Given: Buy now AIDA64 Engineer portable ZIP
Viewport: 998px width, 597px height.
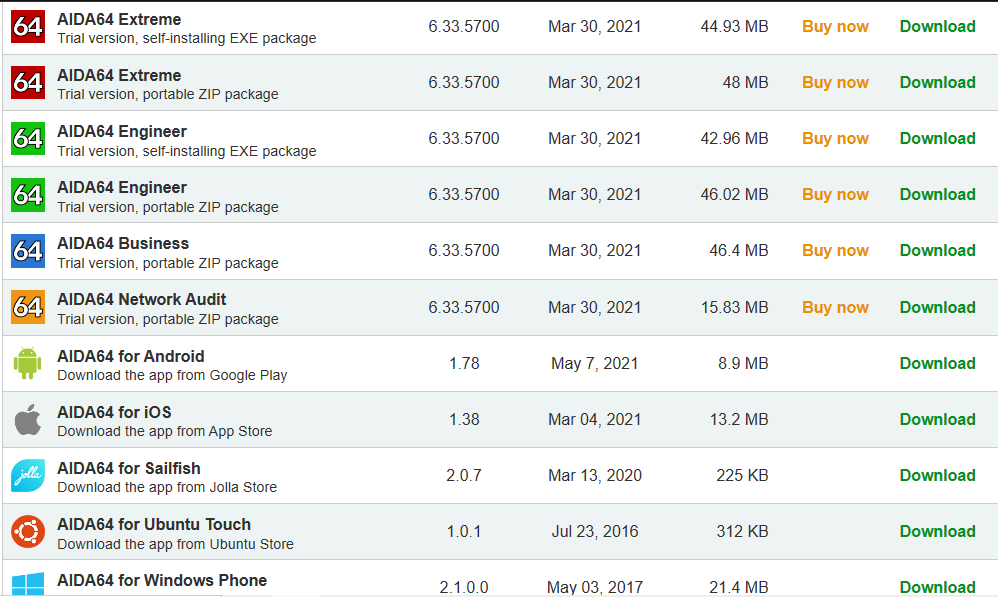Looking at the screenshot, I should [835, 195].
